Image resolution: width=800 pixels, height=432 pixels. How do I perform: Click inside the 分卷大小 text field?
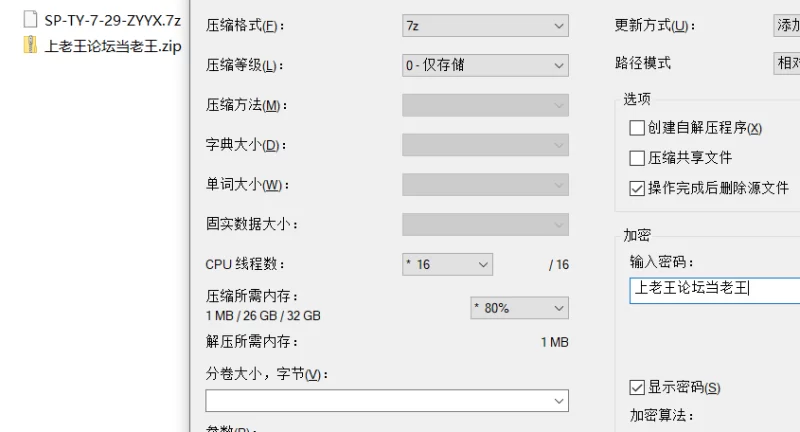tap(378, 401)
